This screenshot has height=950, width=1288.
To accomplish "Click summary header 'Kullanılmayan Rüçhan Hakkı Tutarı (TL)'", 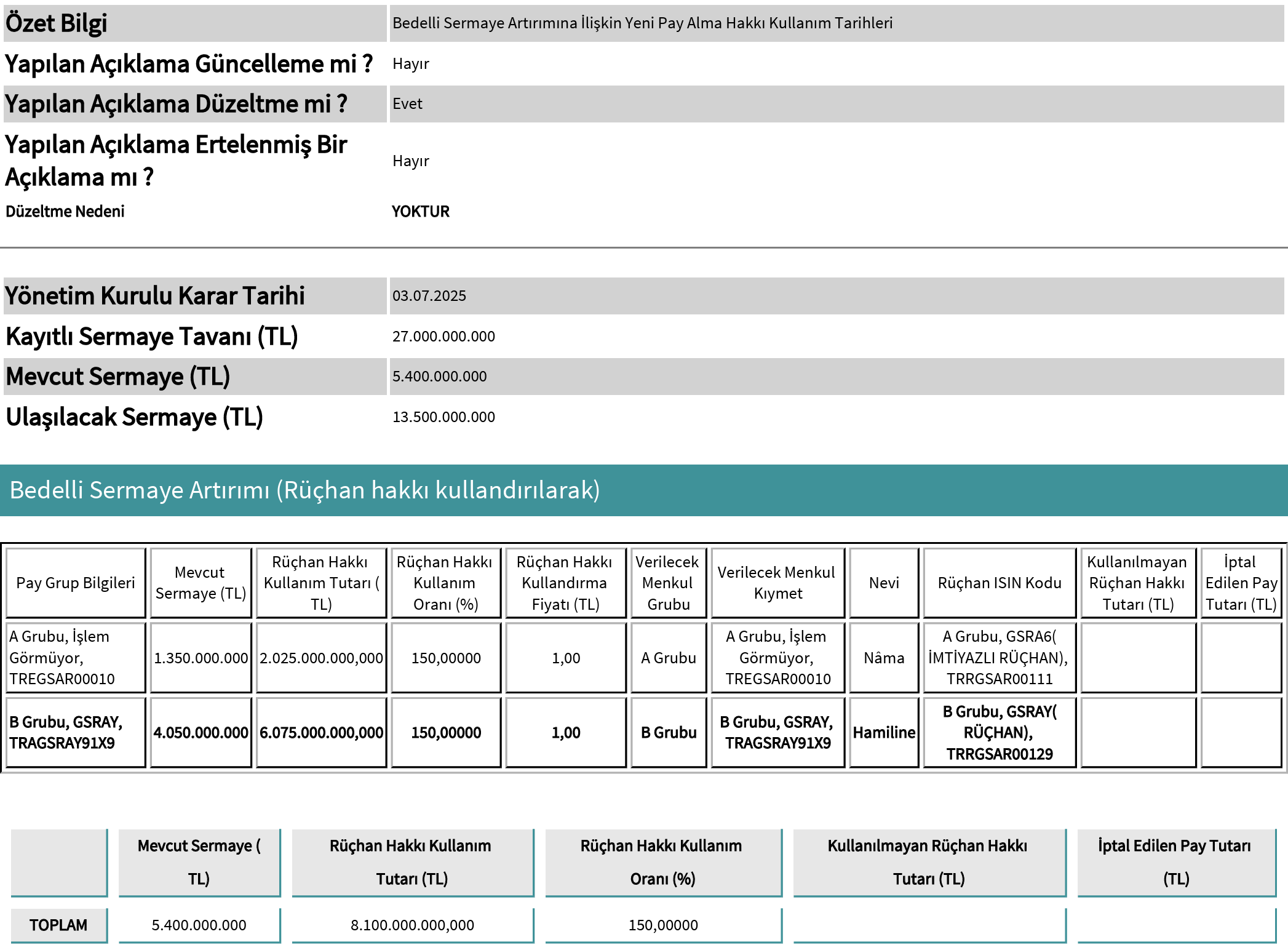I will [929, 863].
